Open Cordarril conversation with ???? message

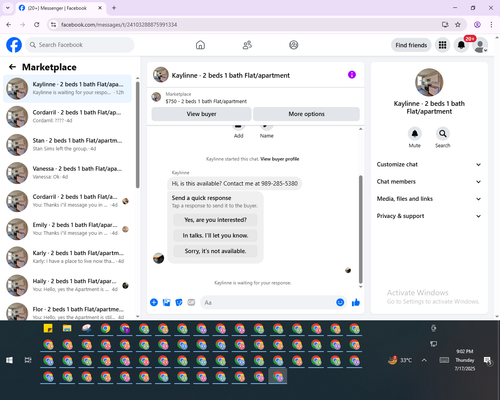coord(67,117)
